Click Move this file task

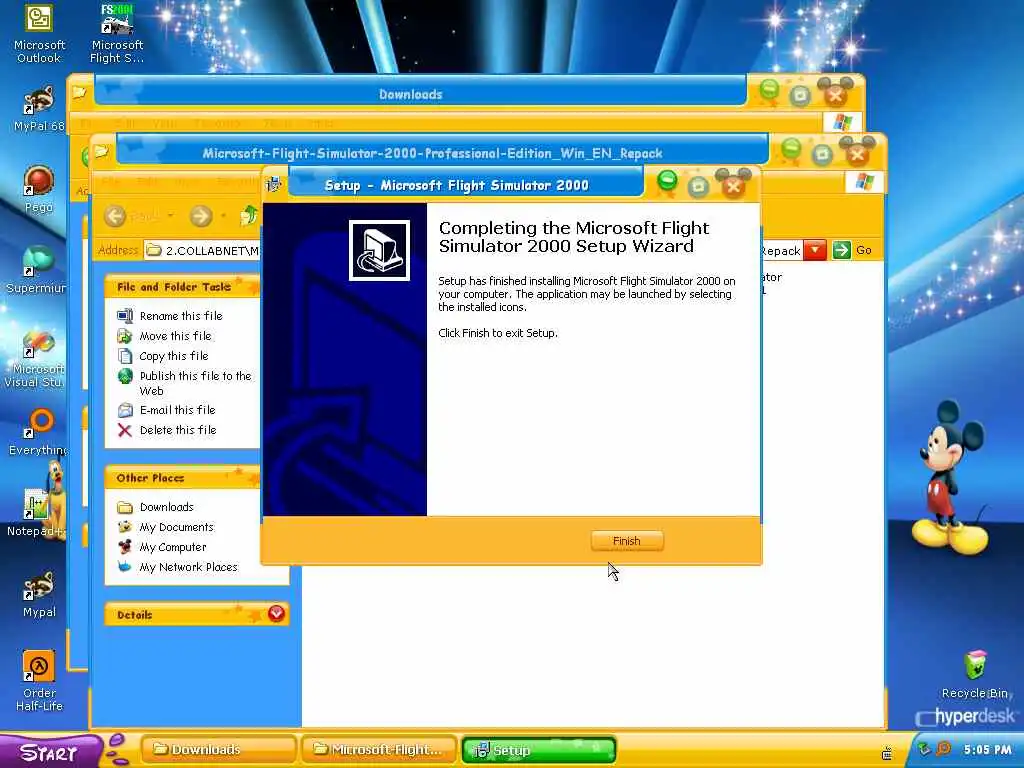(175, 336)
